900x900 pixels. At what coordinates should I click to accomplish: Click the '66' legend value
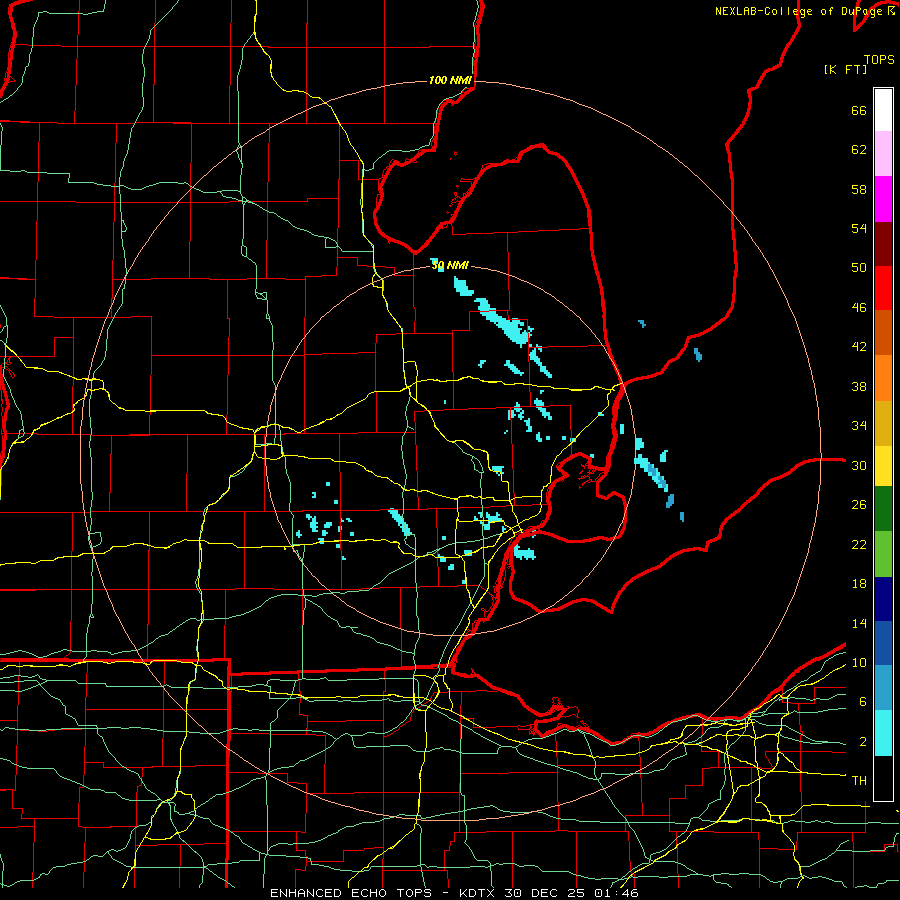859,110
